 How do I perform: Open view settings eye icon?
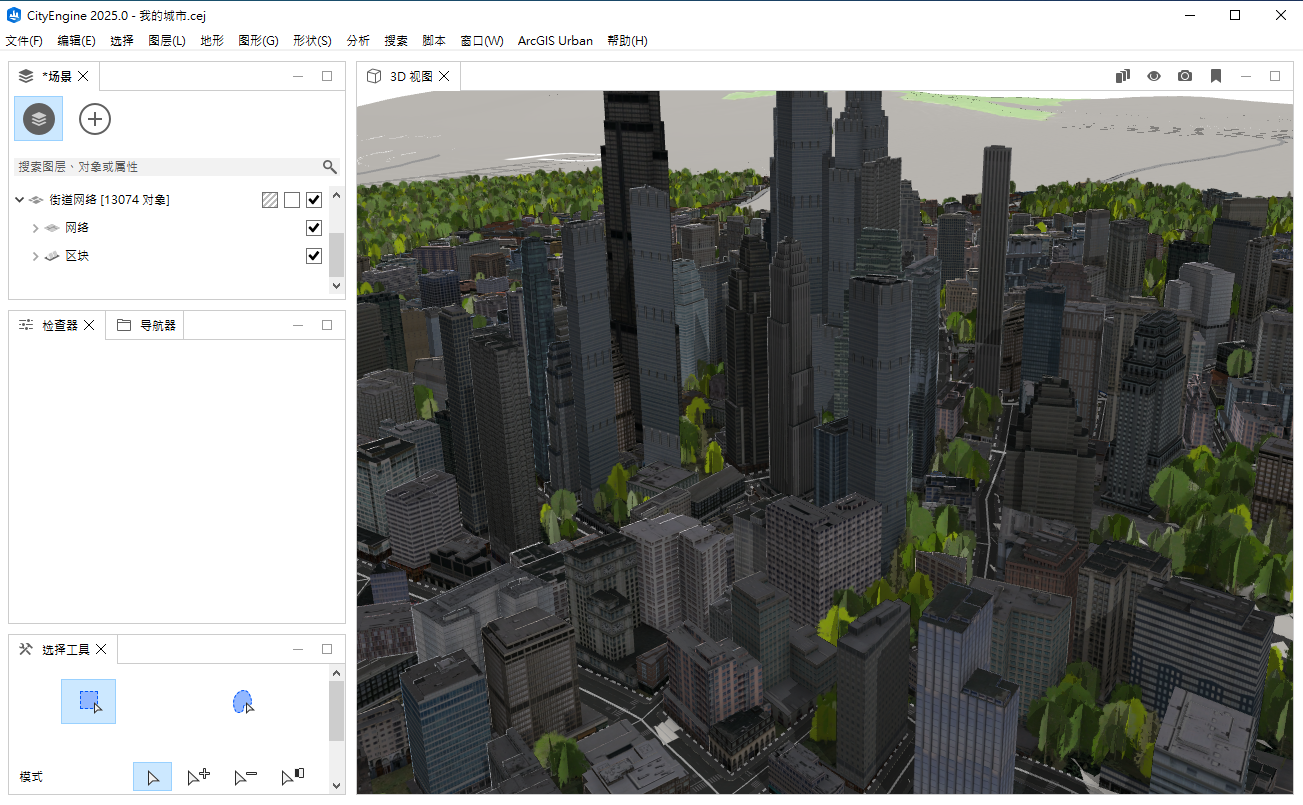1153,76
